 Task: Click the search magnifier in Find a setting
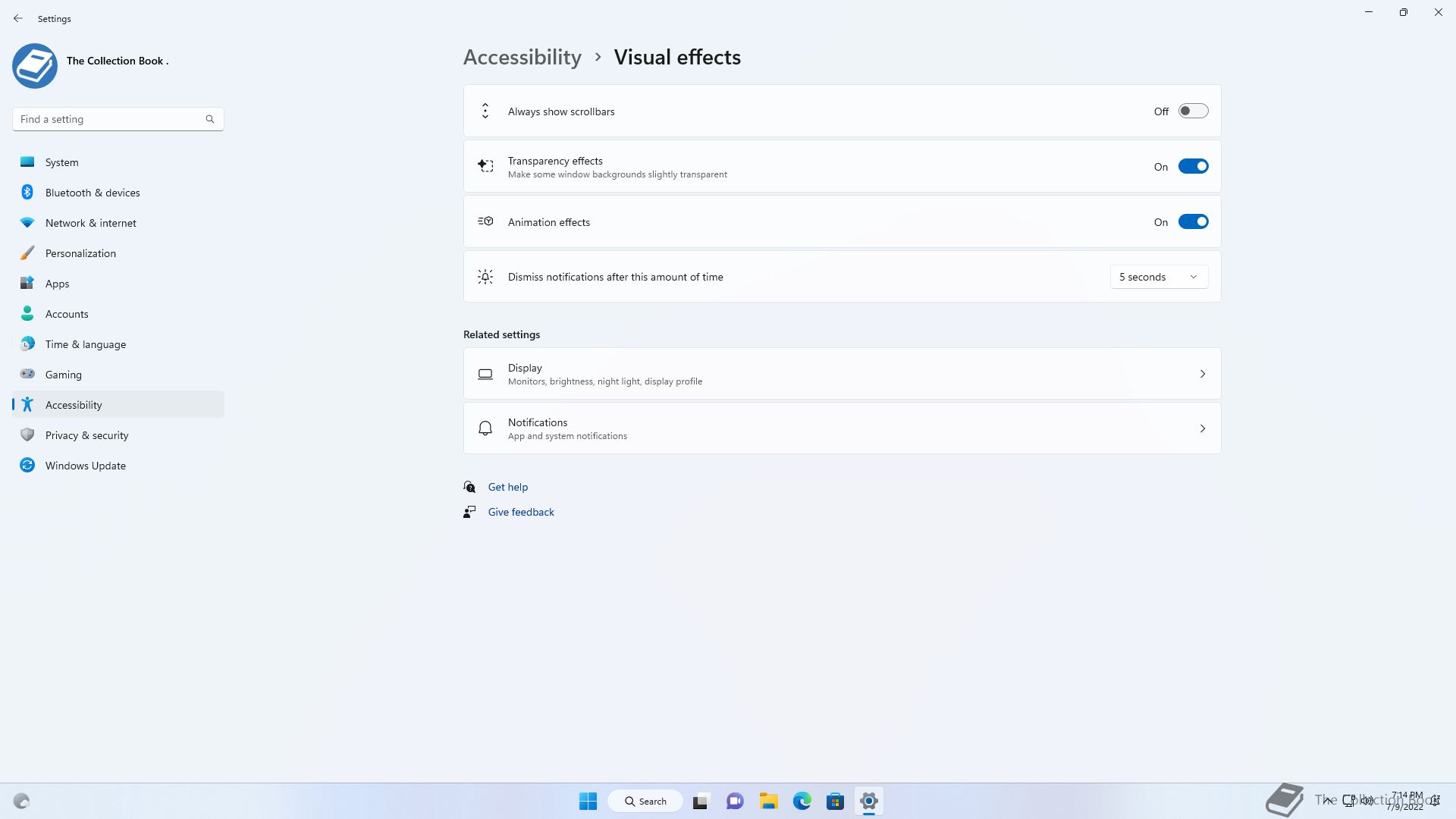pyautogui.click(x=210, y=119)
